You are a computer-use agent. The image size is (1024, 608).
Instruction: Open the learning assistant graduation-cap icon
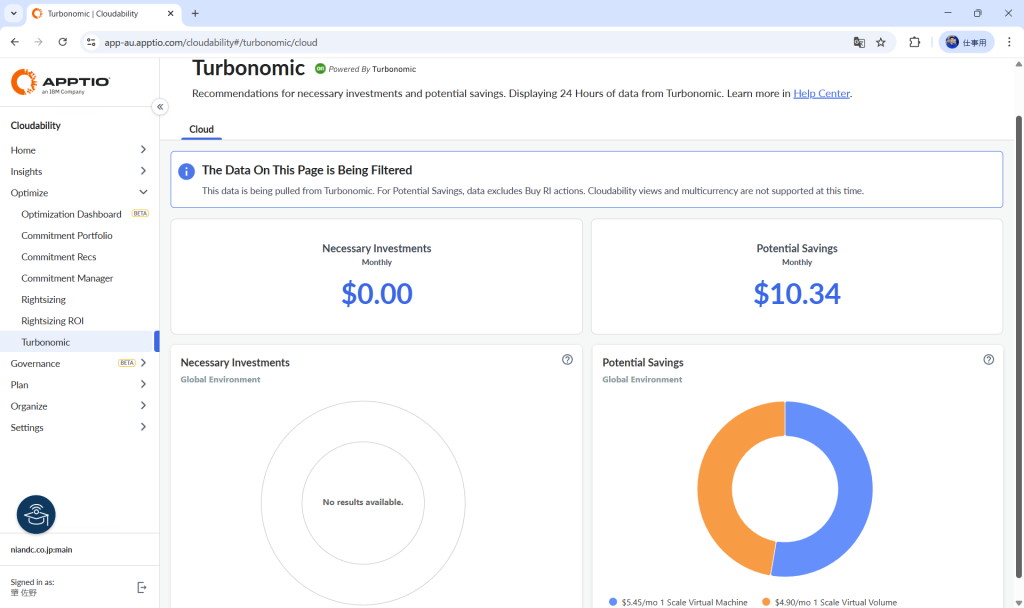point(36,515)
